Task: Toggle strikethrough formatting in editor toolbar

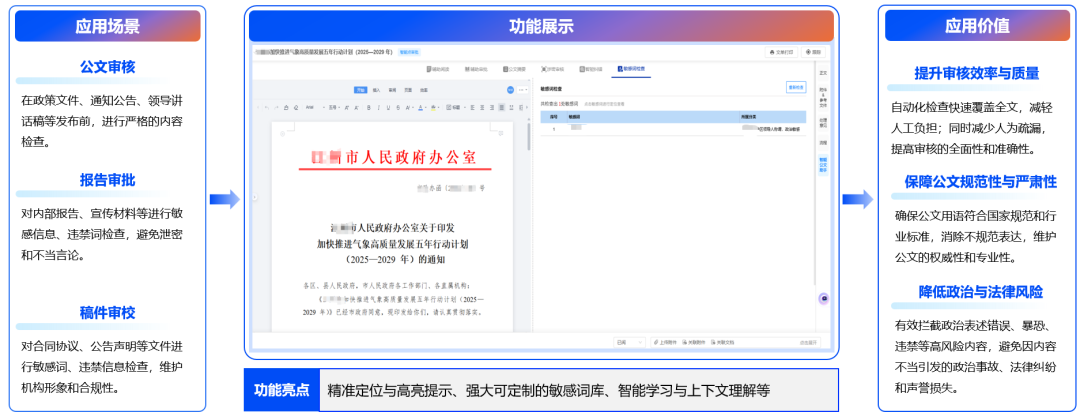Action: (398, 107)
